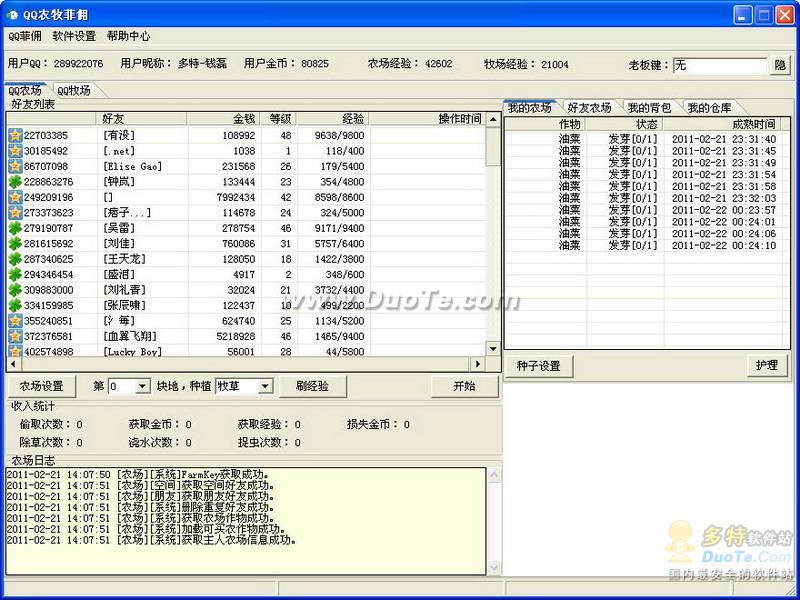Click the 老板键 input field
The height and width of the screenshot is (600, 800).
720,65
